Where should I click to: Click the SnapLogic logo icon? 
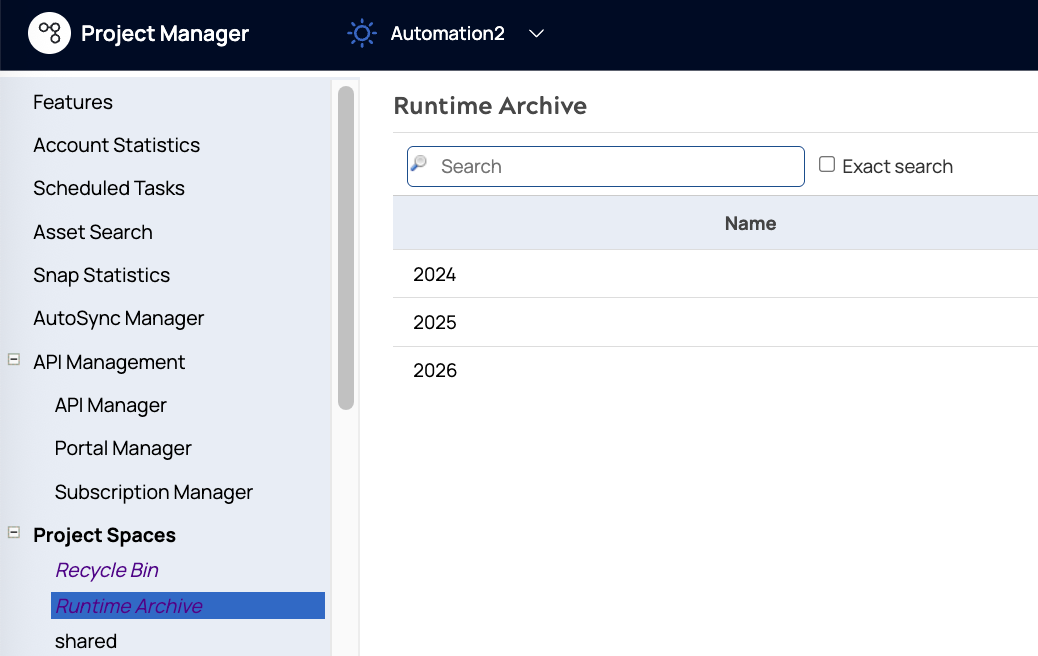(x=49, y=32)
